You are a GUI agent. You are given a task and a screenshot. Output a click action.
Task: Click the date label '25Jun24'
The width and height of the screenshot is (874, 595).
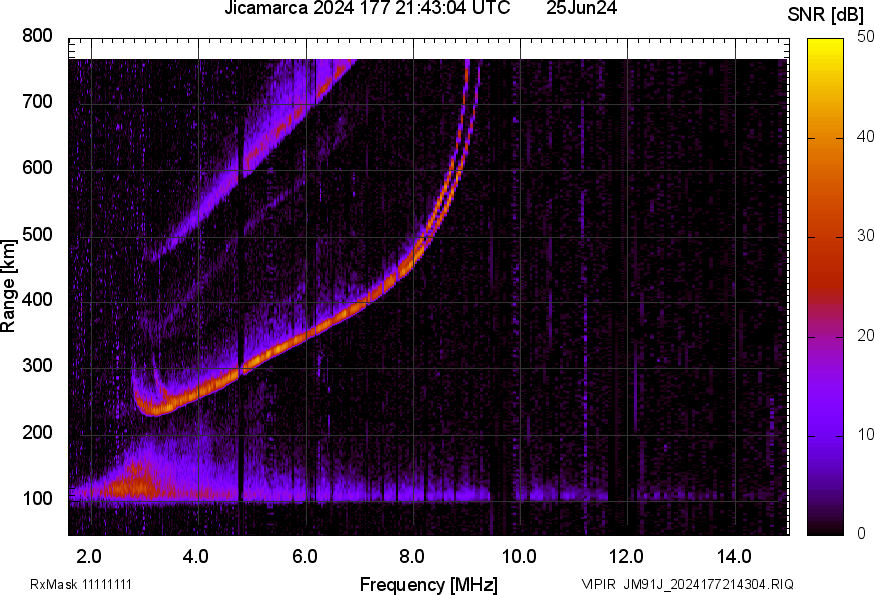(x=581, y=8)
